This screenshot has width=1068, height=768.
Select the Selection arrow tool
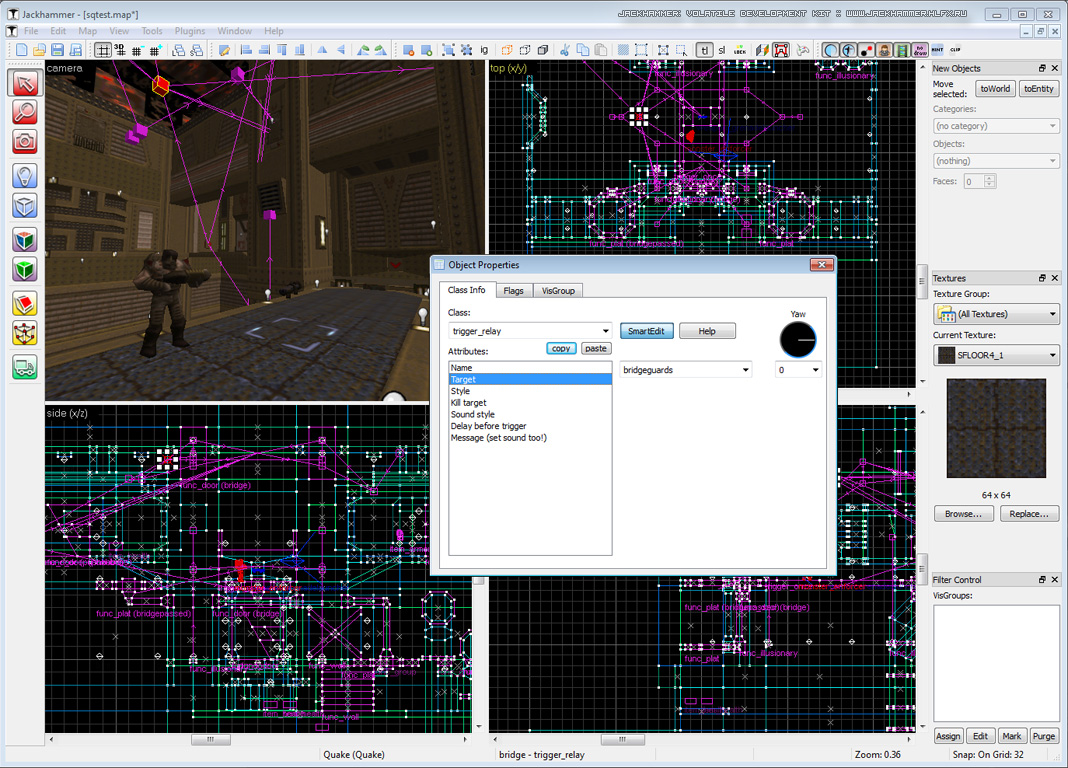pyautogui.click(x=25, y=83)
